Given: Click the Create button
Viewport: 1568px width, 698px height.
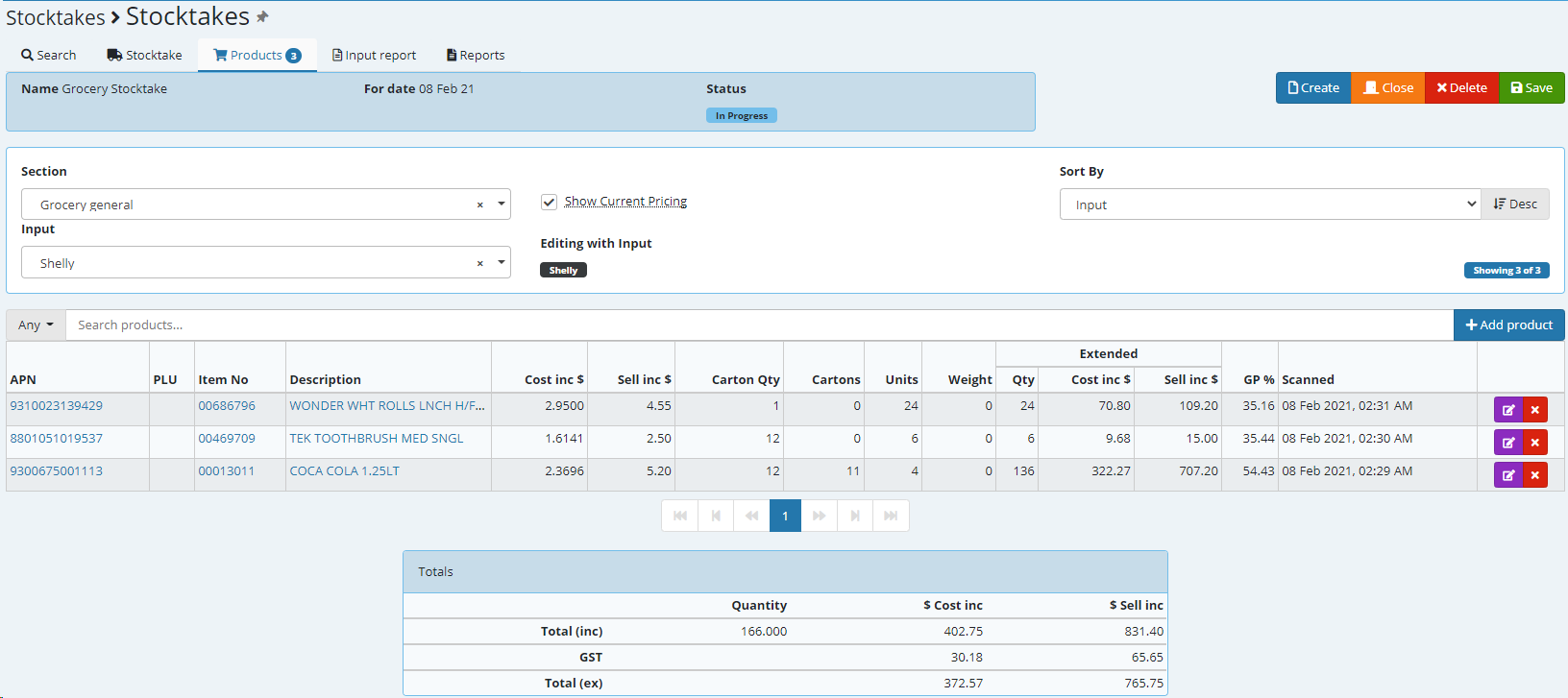Looking at the screenshot, I should 1313,87.
